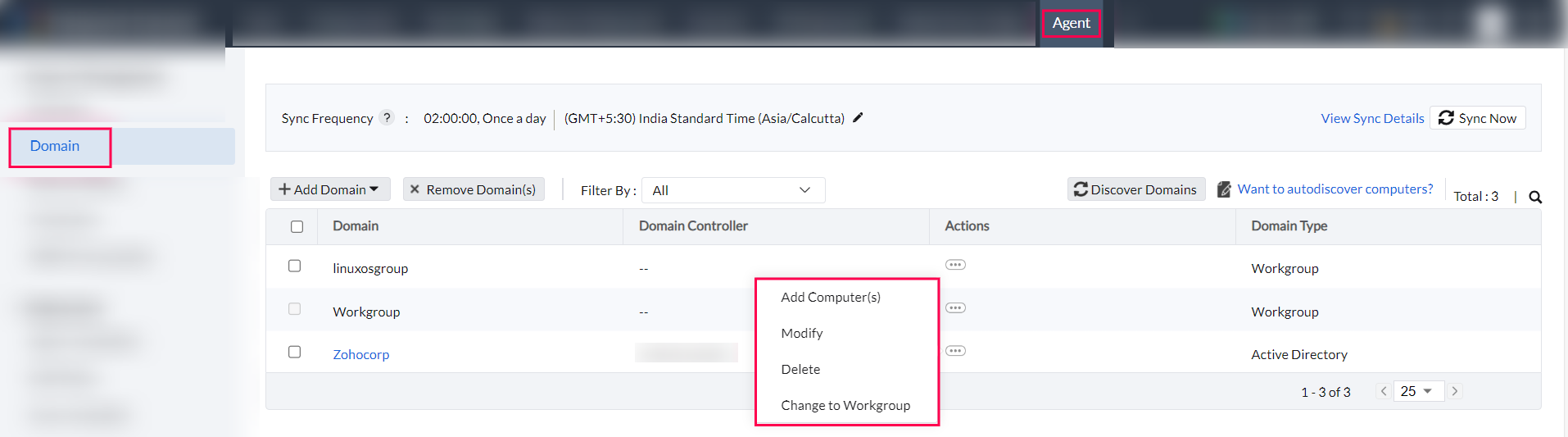The width and height of the screenshot is (1568, 437).
Task: Tick the select-all checkbox in table header
Action: point(297,226)
